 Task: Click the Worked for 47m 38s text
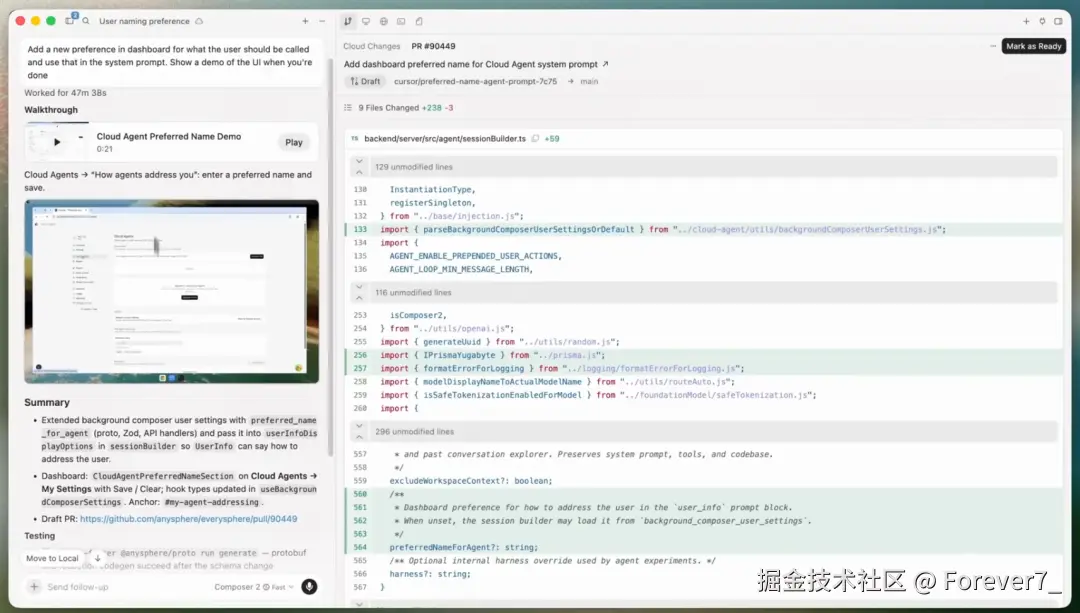[65, 93]
